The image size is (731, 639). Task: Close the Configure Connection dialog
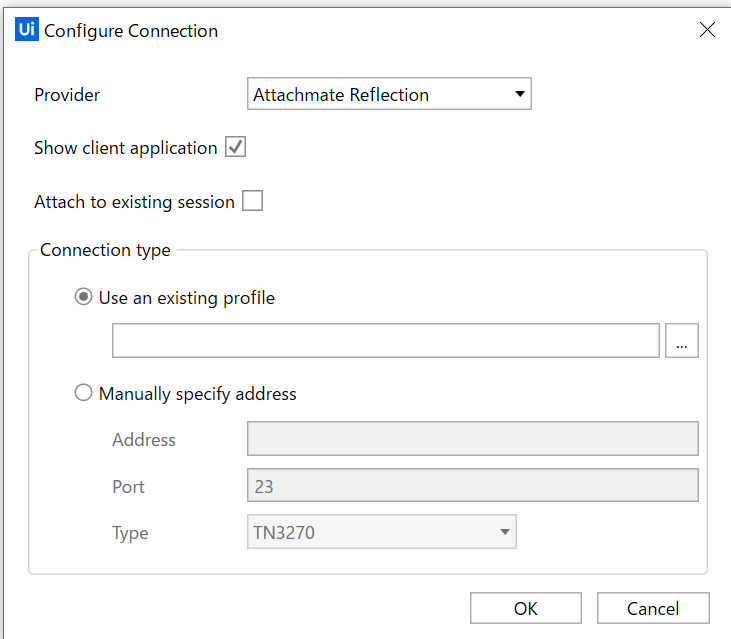coord(707,30)
